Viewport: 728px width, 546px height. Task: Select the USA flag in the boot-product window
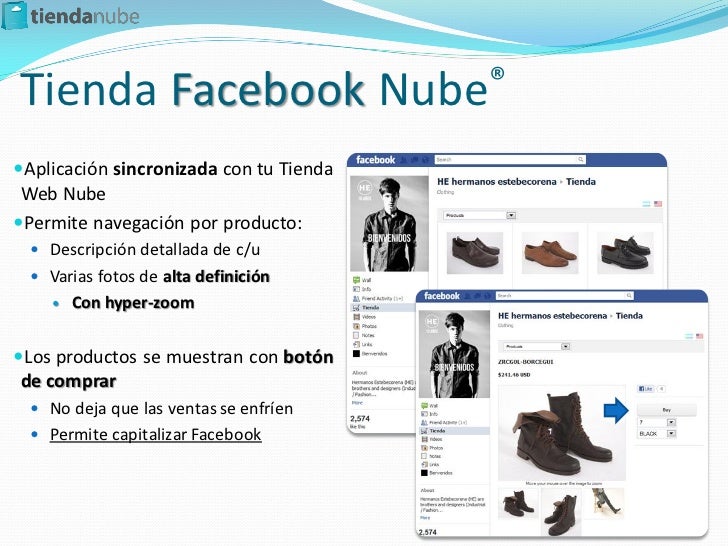click(x=699, y=336)
